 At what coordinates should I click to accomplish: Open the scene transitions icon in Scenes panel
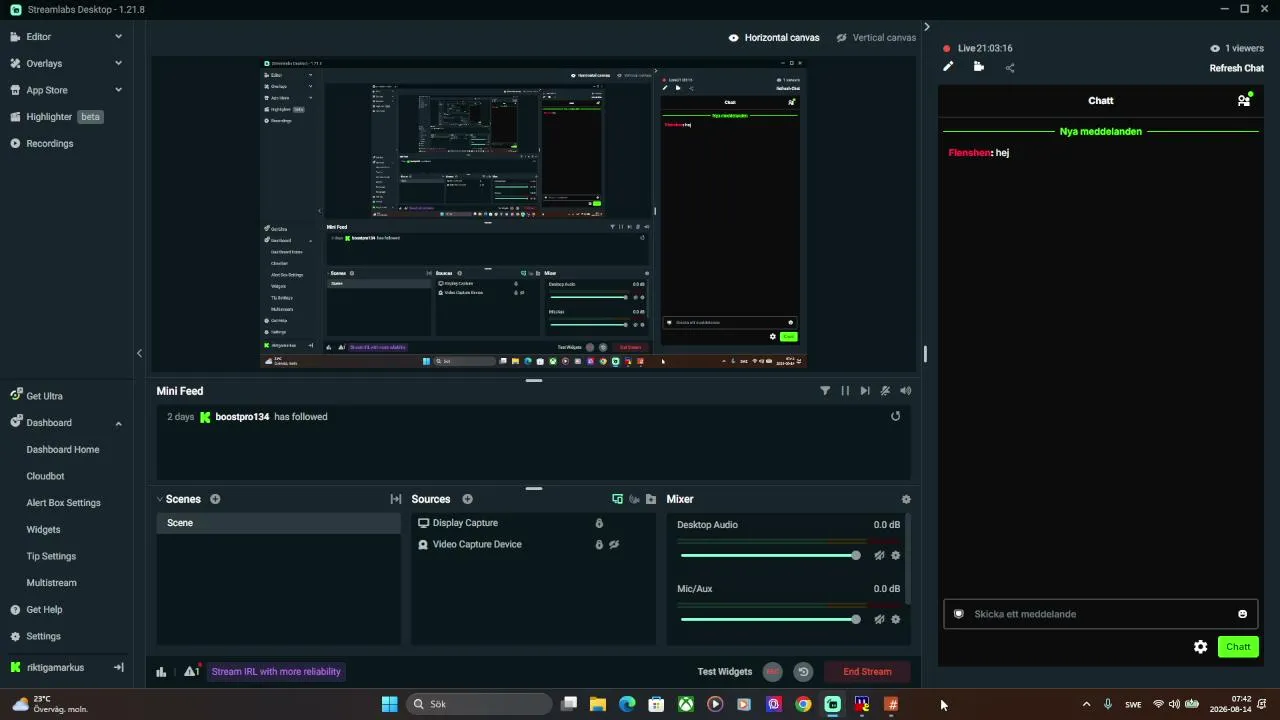[x=396, y=499]
